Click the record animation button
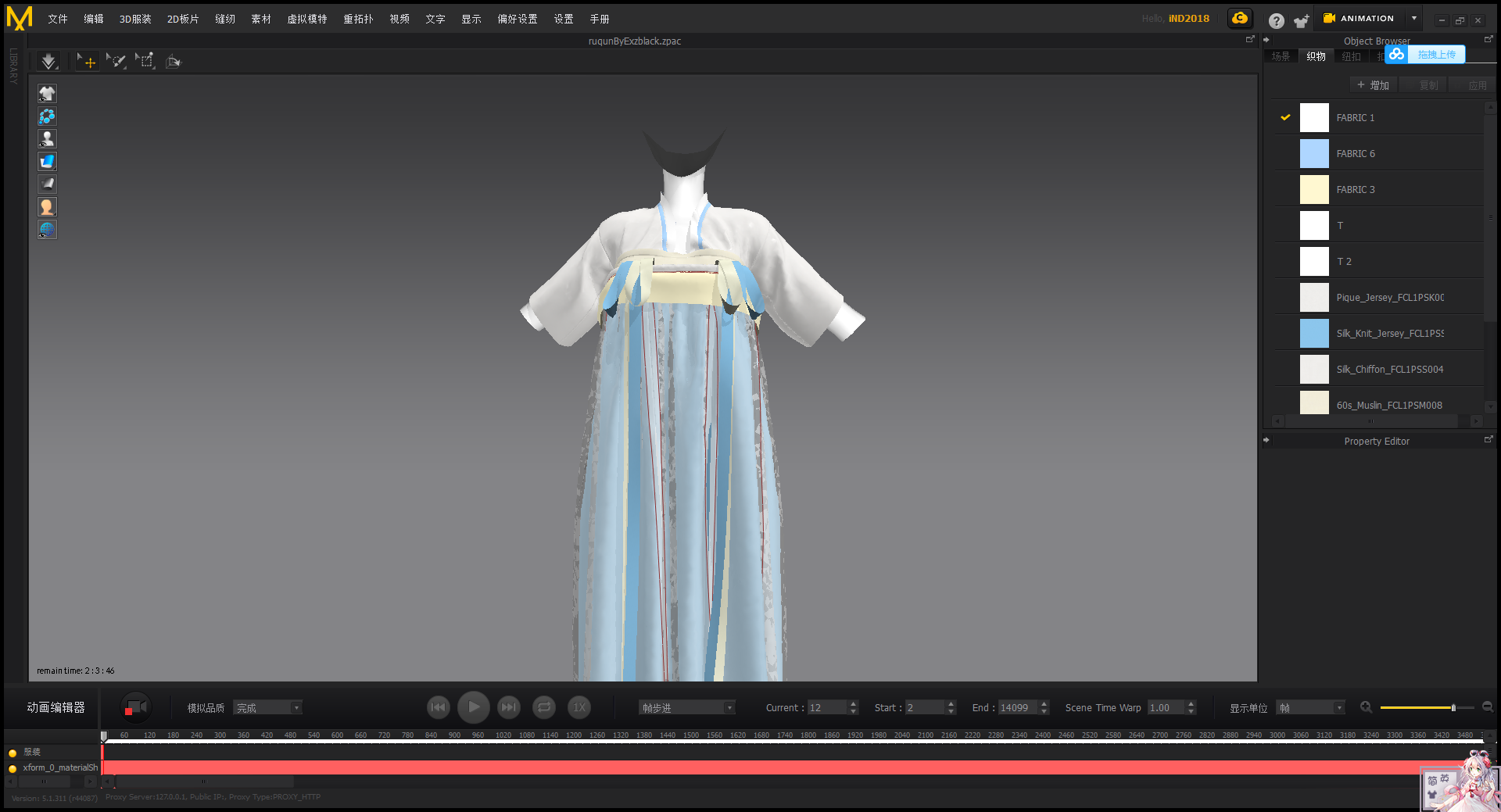 135,707
